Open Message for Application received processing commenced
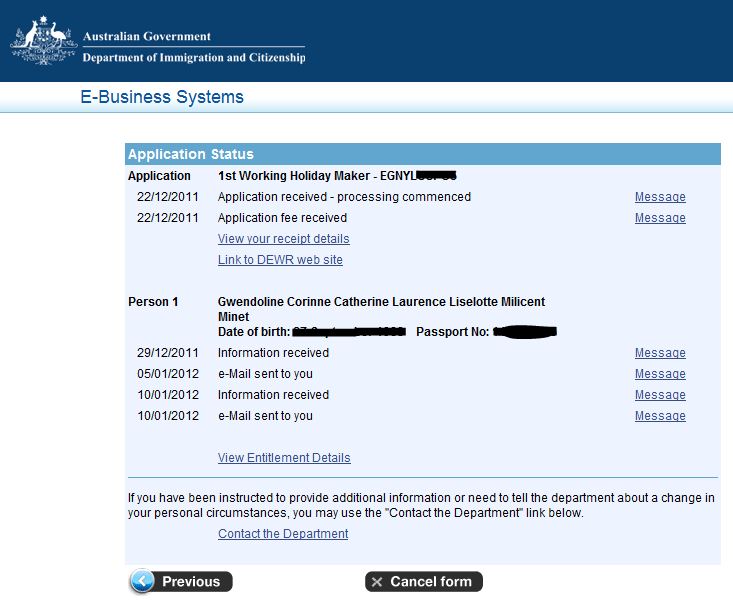 [x=660, y=197]
